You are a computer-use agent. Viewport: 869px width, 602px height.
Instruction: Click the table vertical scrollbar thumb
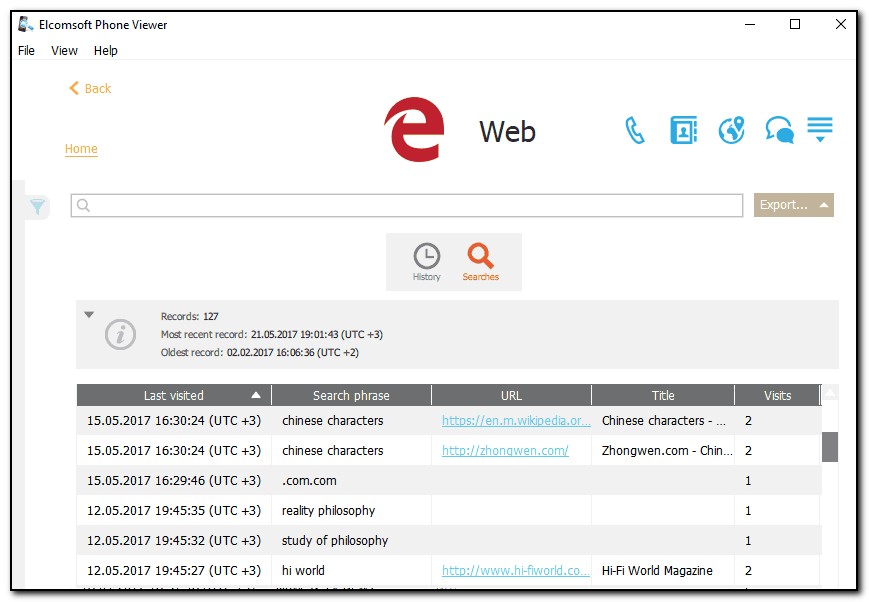click(x=829, y=447)
